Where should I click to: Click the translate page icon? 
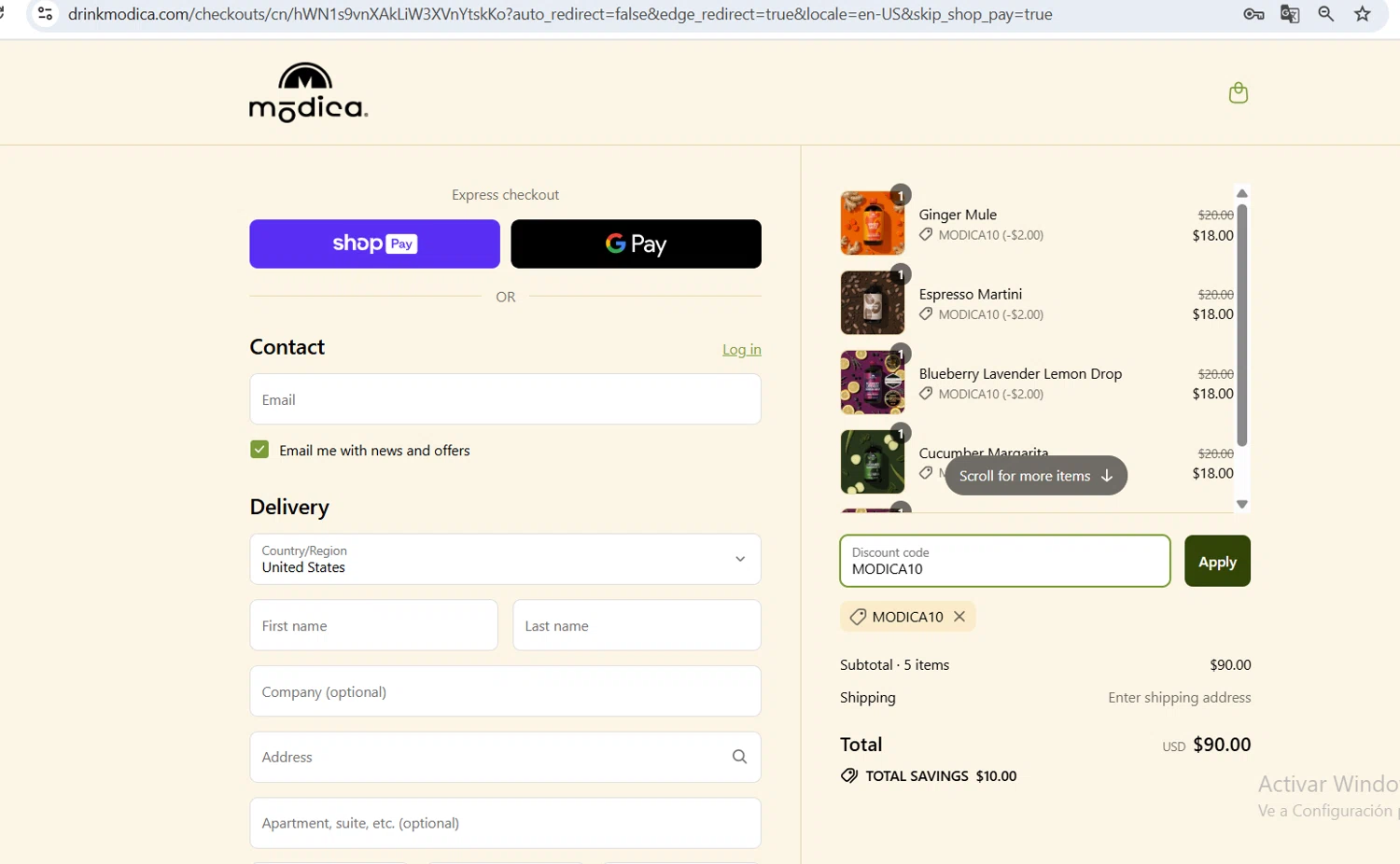point(1290,14)
